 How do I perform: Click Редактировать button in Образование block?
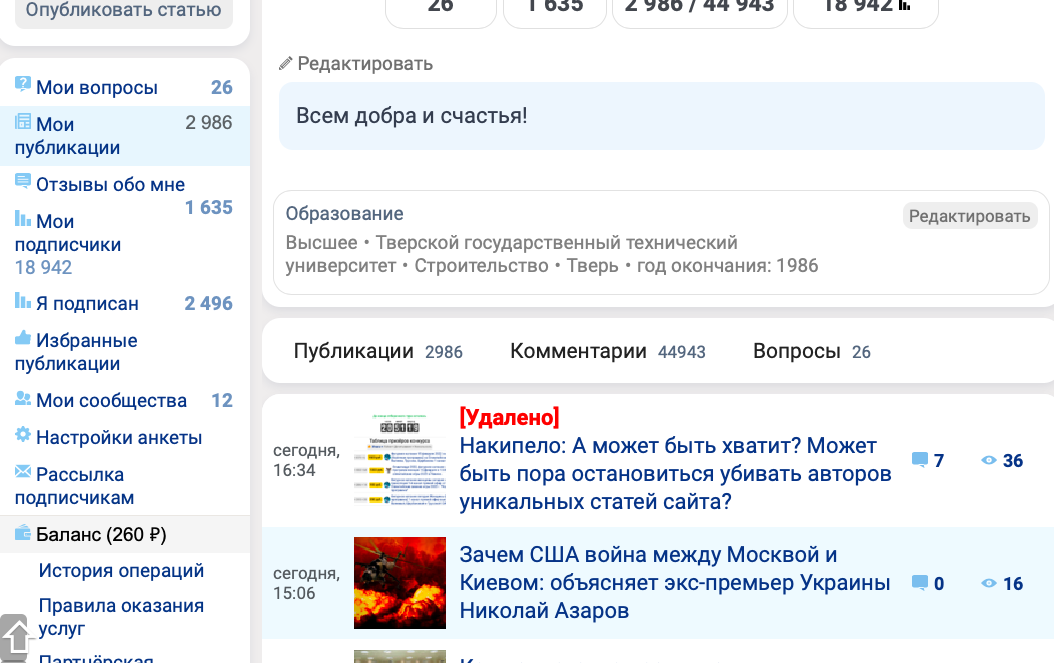click(x=969, y=216)
